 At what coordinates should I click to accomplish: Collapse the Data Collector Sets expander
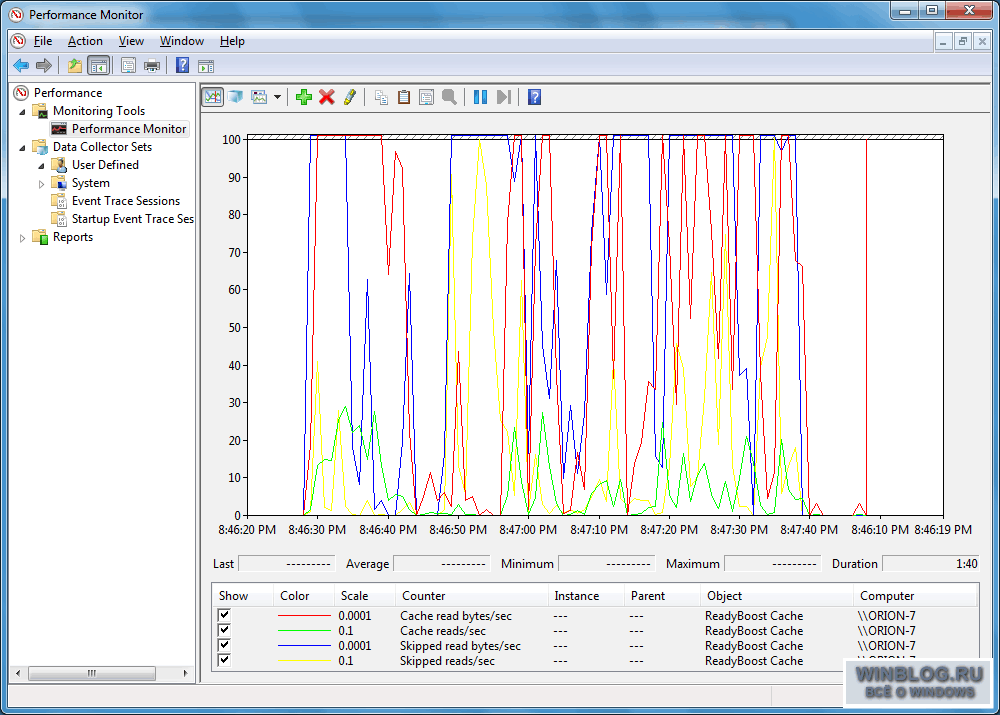23,147
